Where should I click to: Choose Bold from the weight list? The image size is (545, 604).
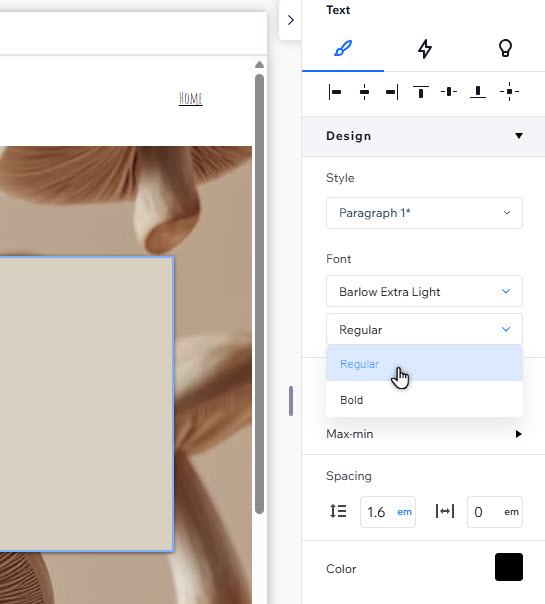pyautogui.click(x=424, y=399)
